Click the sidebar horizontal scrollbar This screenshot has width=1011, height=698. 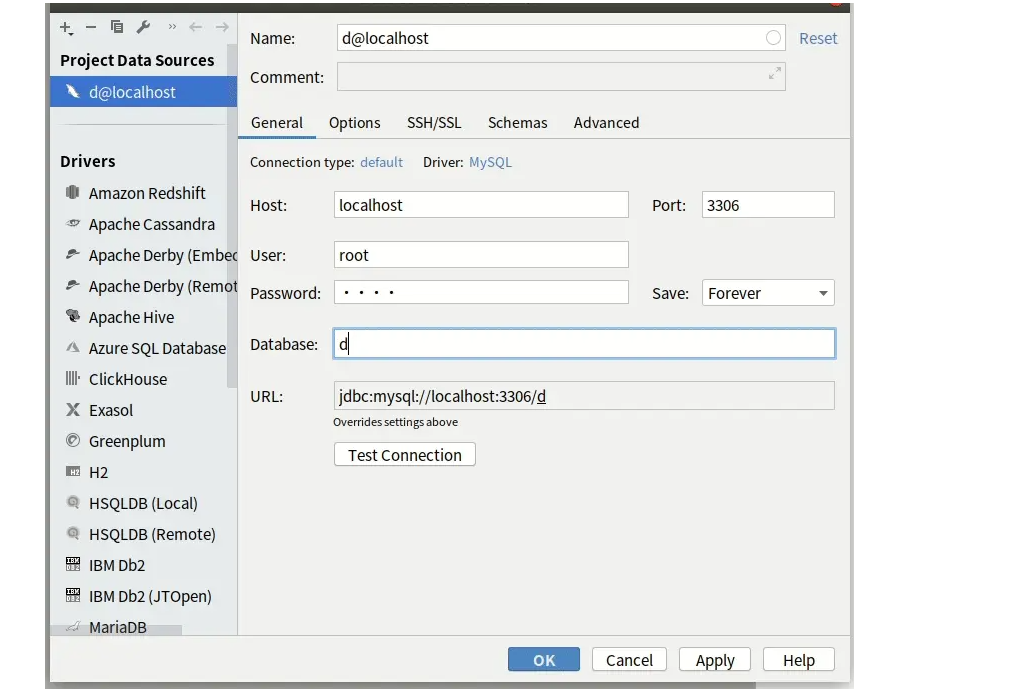click(x=116, y=630)
